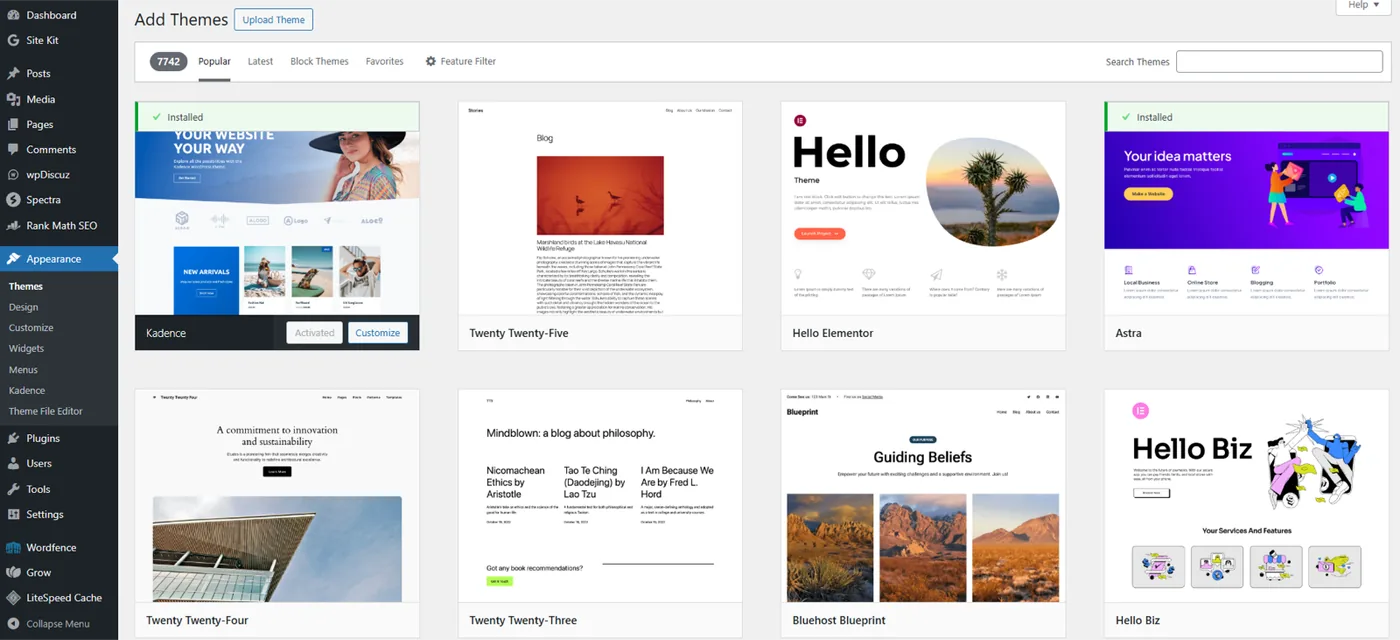Open Themes submenu item

coord(26,286)
